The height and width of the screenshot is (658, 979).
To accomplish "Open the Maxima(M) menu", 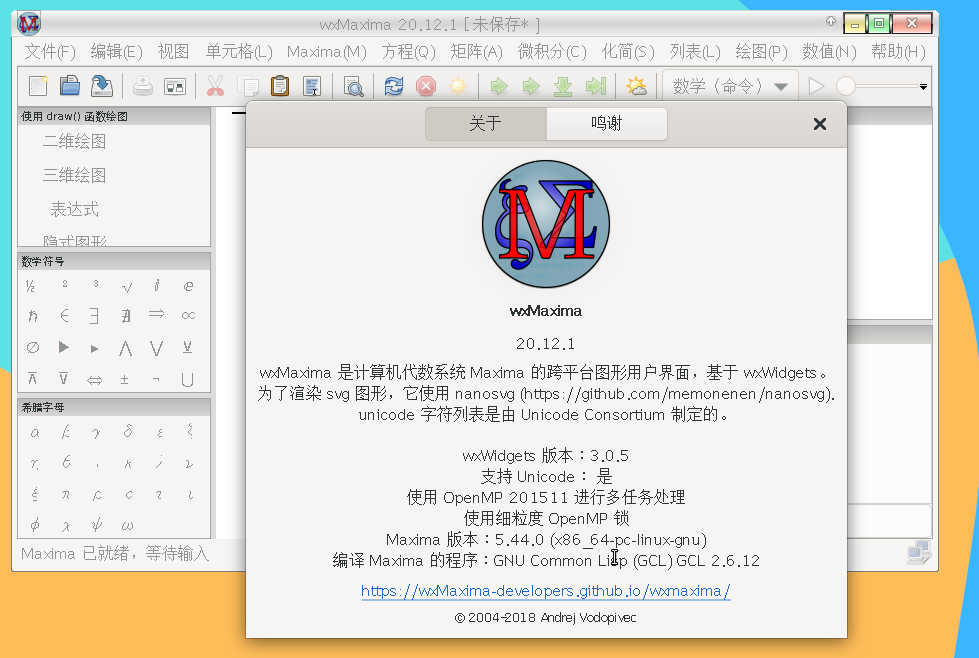I will coord(327,51).
